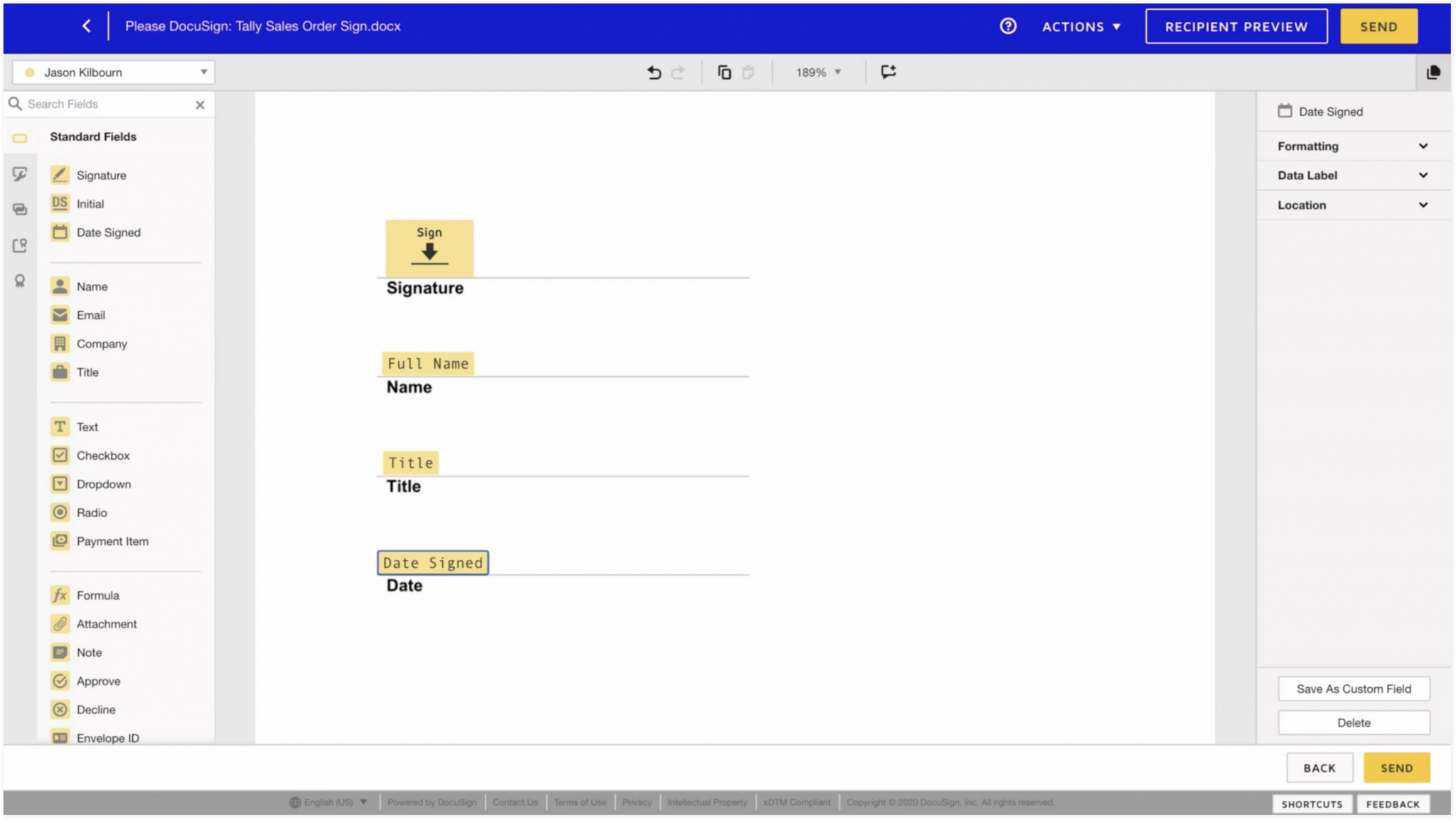Open the 189% zoom level dropdown
The height and width of the screenshot is (820, 1456).
coord(818,72)
